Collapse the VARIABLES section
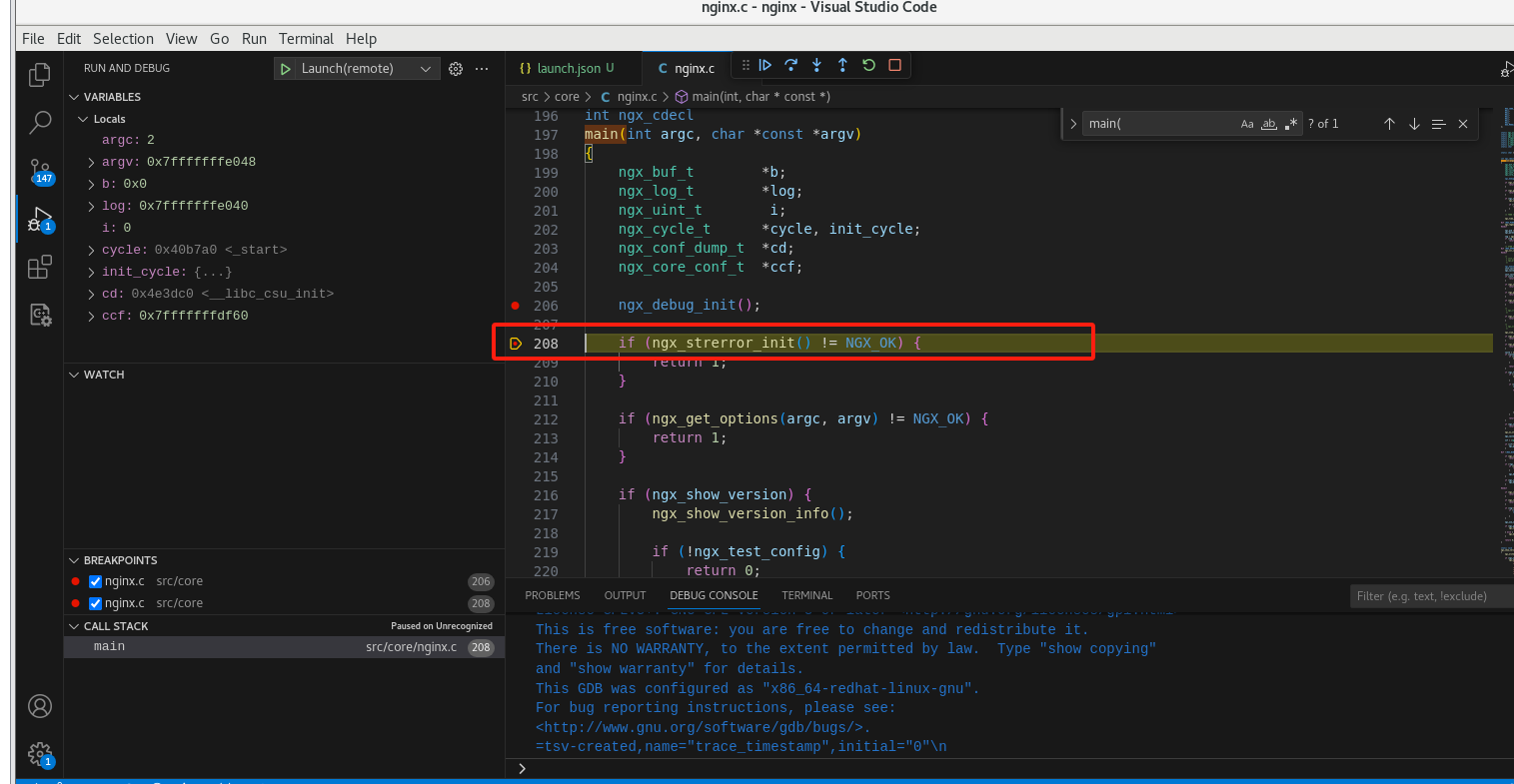 (74, 97)
